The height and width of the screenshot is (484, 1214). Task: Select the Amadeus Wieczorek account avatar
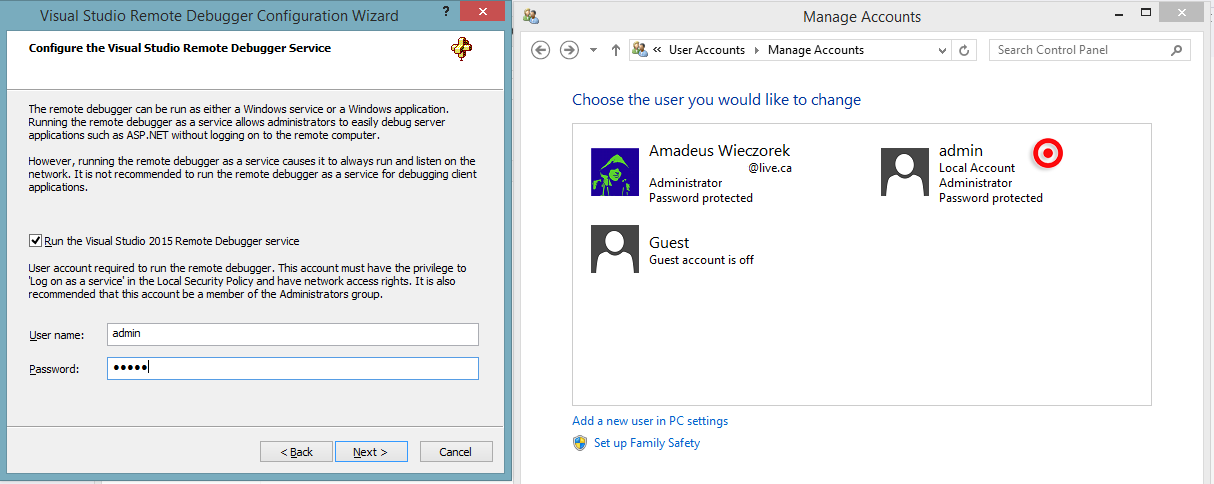tap(615, 172)
